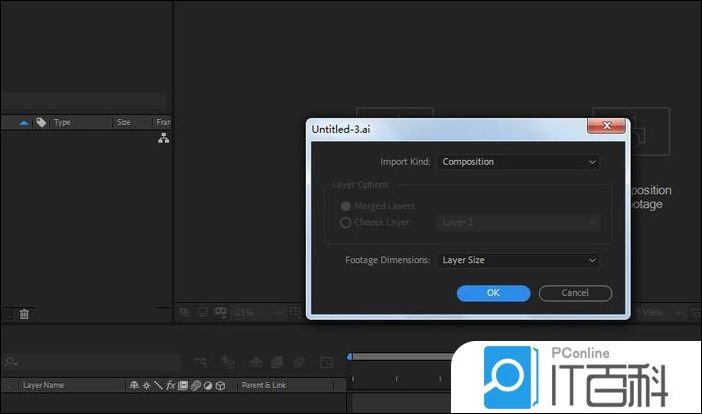
Task: Click the shy layer switch column icon
Action: [x=134, y=385]
